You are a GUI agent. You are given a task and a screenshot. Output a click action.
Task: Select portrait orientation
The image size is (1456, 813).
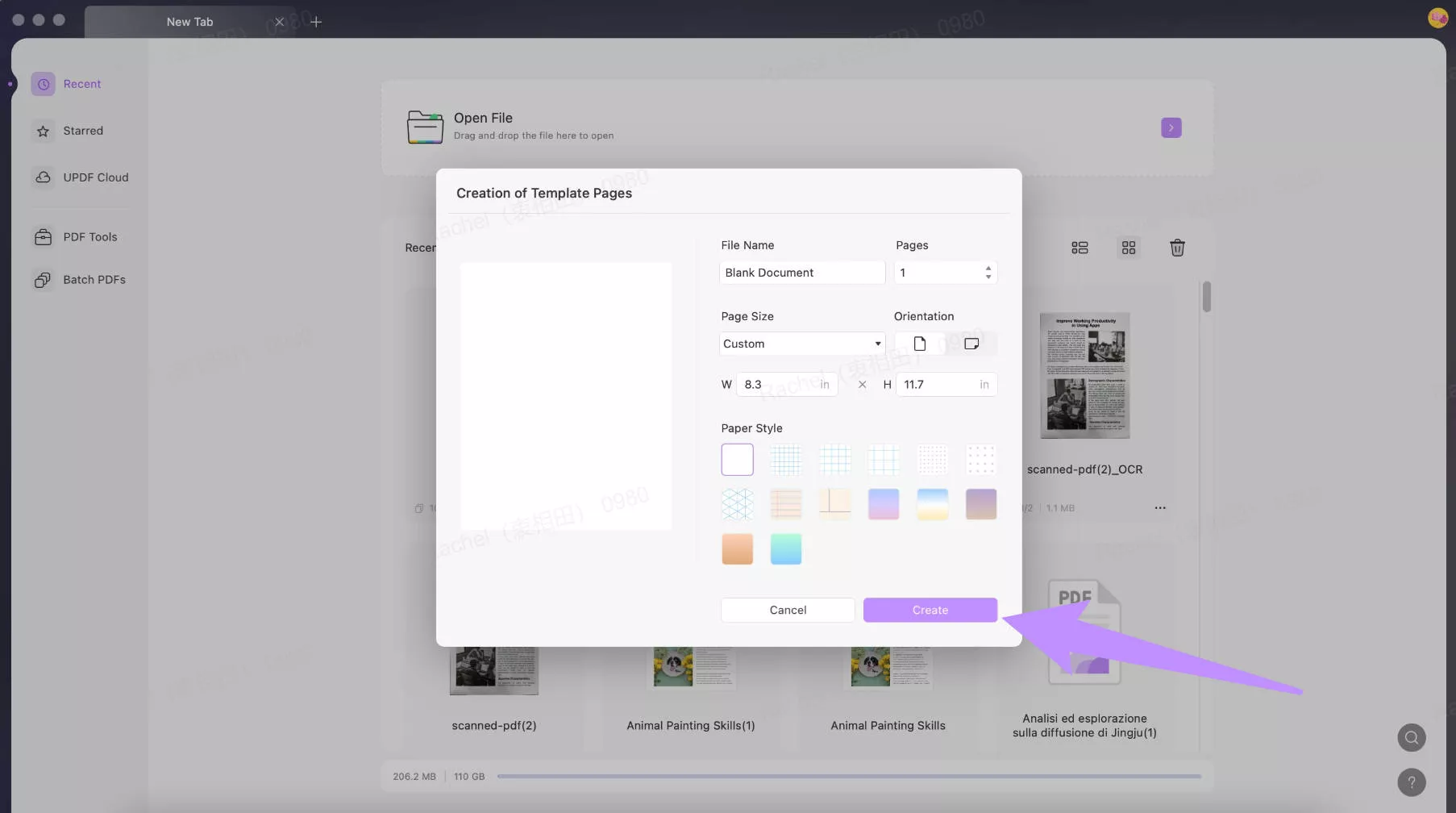point(919,344)
